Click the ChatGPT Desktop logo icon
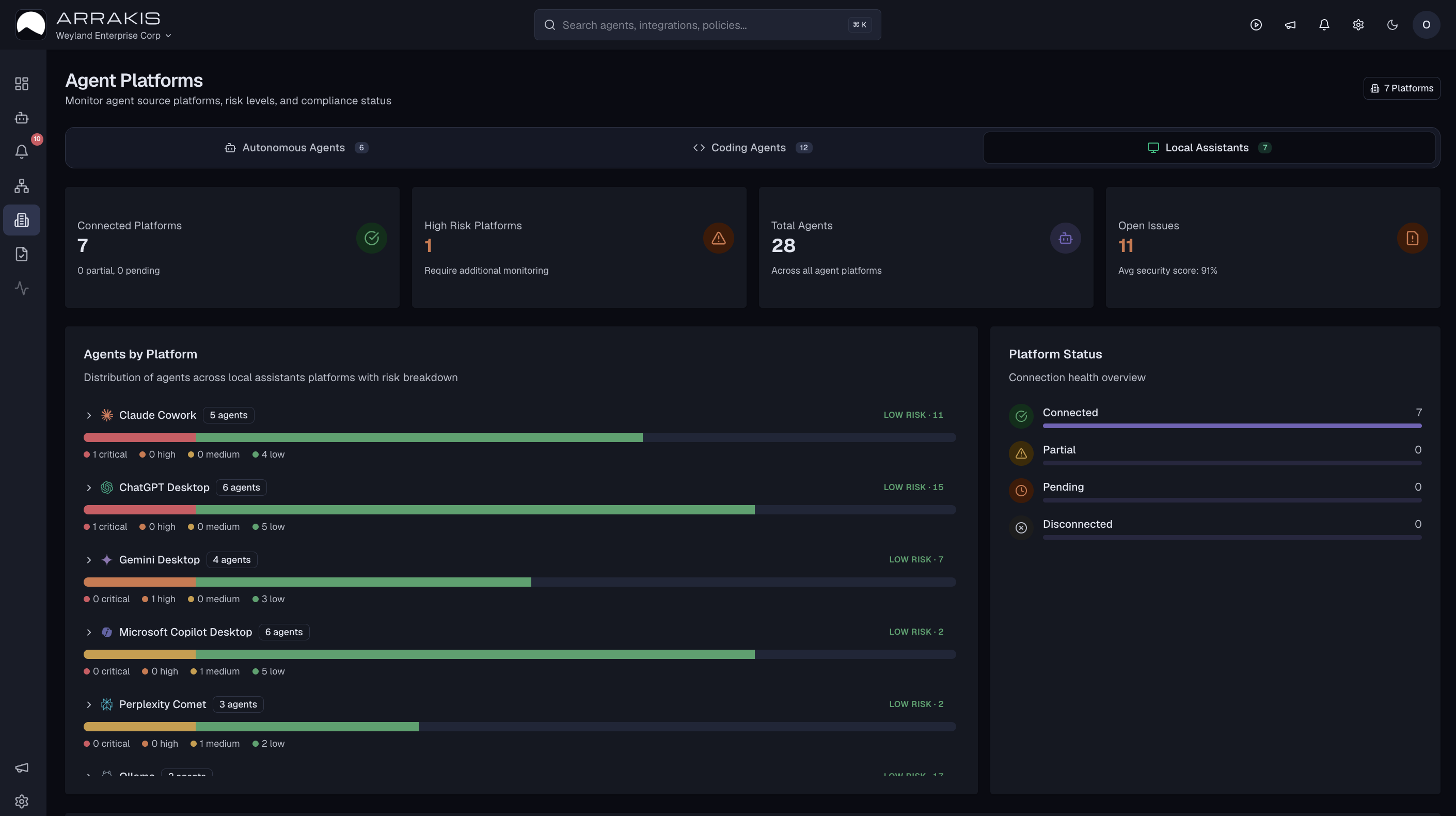This screenshot has width=1456, height=816. click(107, 488)
